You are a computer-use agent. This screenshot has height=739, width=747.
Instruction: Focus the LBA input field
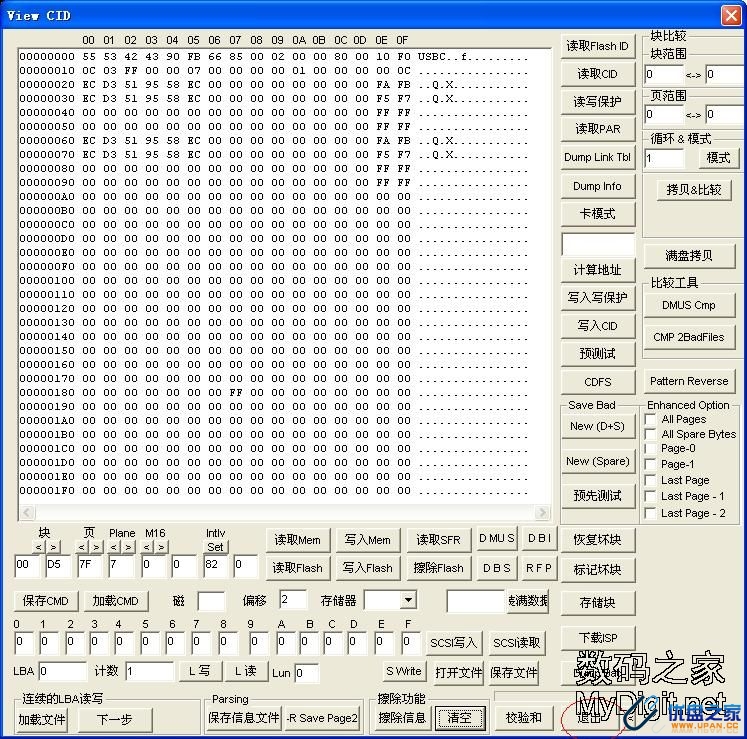pyautogui.click(x=62, y=672)
